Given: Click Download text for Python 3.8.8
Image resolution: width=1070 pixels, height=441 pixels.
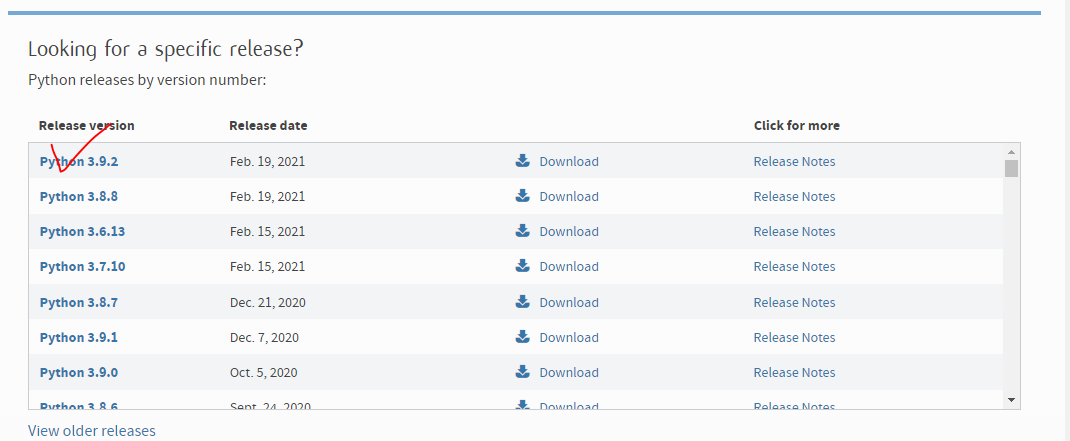Looking at the screenshot, I should coord(569,197).
